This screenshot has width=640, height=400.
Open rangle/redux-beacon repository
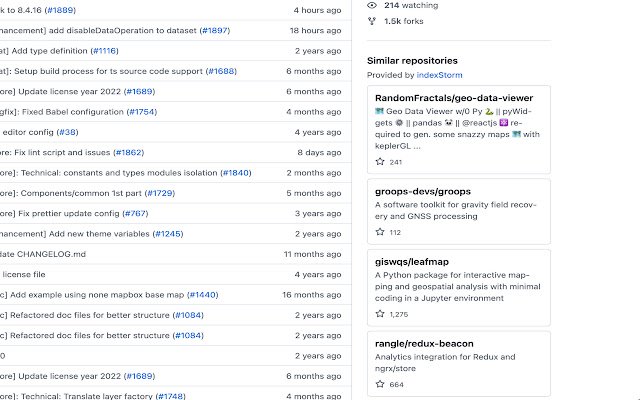pyautogui.click(x=424, y=344)
